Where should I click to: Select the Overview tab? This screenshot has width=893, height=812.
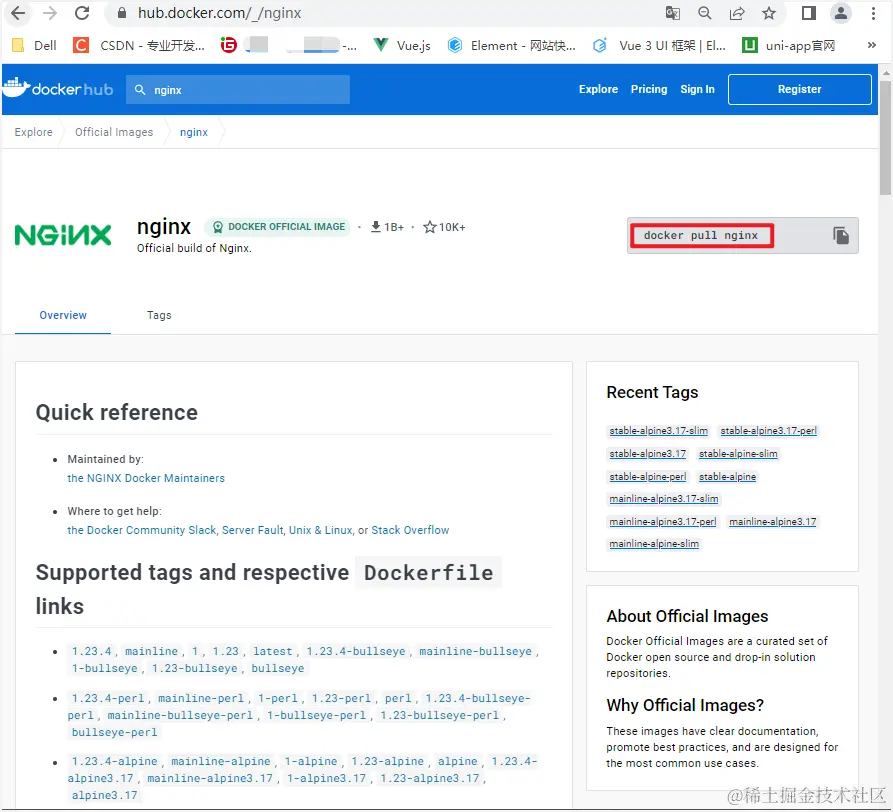point(62,315)
